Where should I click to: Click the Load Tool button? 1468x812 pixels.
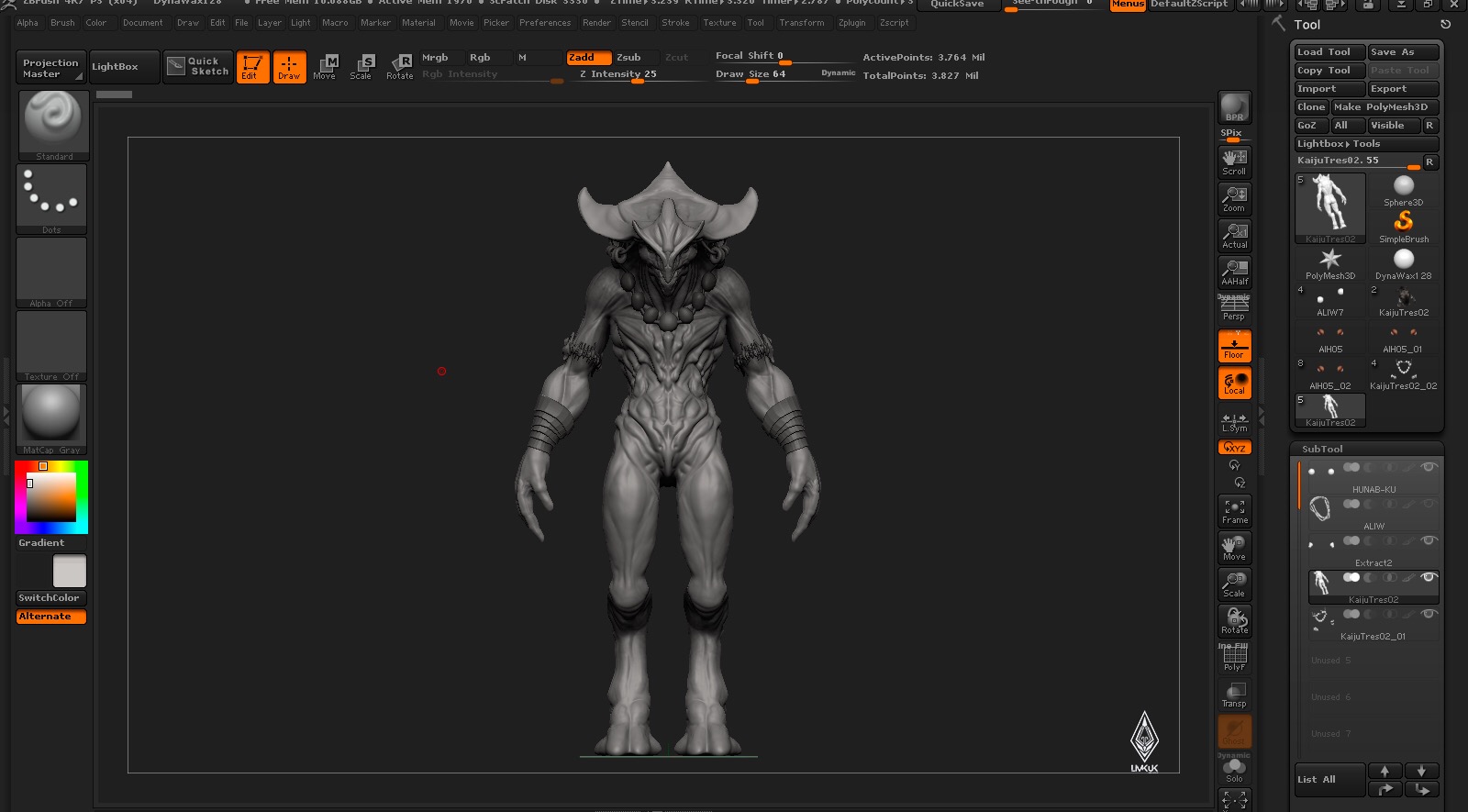coord(1329,52)
